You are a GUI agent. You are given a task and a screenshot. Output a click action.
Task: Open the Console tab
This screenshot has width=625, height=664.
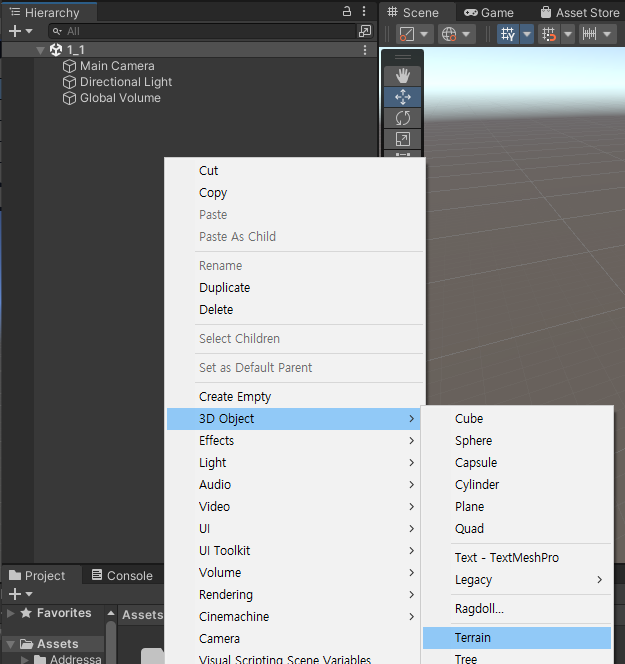coord(122,575)
